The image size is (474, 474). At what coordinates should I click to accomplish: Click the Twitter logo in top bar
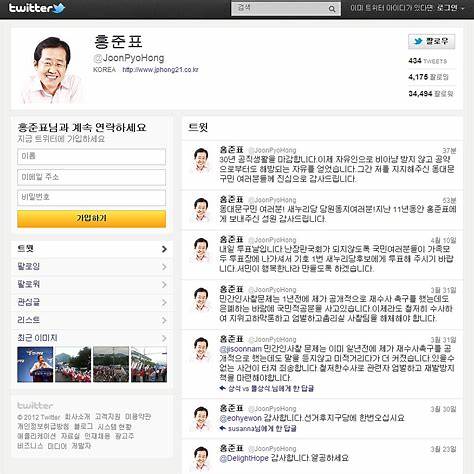(x=37, y=8)
